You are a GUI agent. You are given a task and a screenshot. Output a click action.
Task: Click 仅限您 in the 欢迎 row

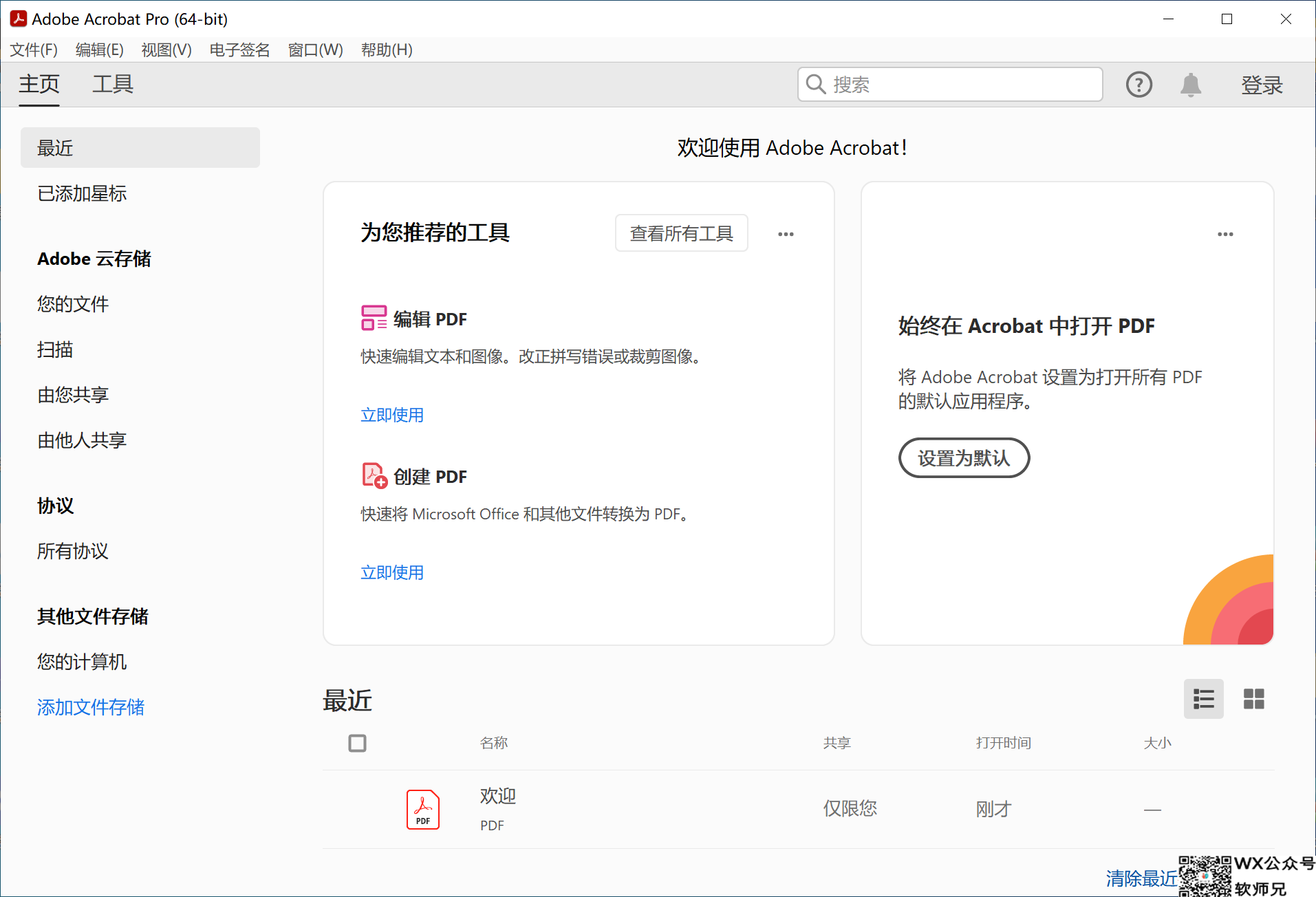(x=850, y=808)
